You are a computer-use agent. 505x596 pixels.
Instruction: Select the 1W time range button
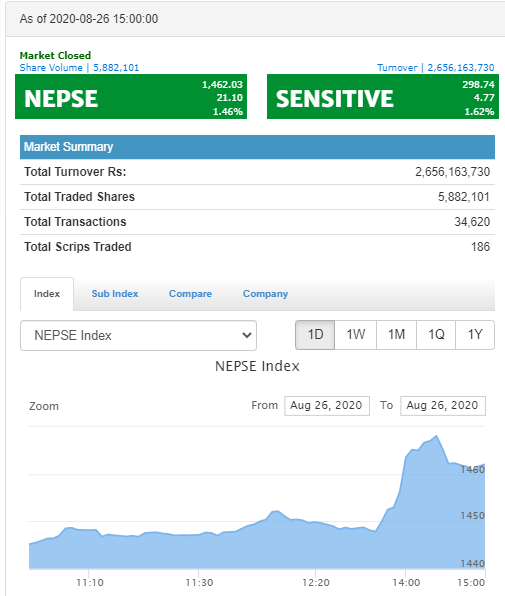356,335
